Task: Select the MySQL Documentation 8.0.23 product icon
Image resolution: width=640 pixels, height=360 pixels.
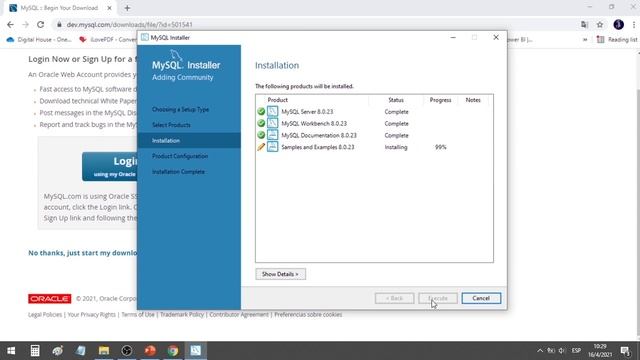Action: pos(272,135)
